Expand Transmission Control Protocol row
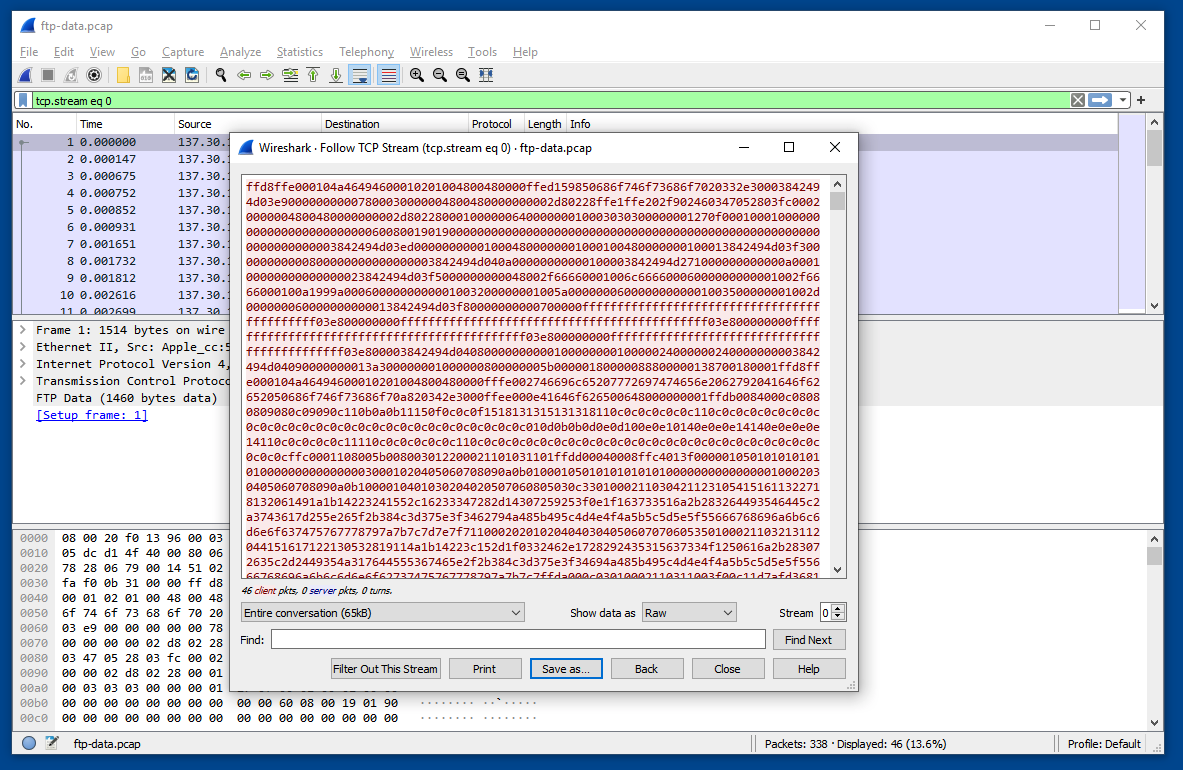Image resolution: width=1183 pixels, height=770 pixels. coord(23,381)
